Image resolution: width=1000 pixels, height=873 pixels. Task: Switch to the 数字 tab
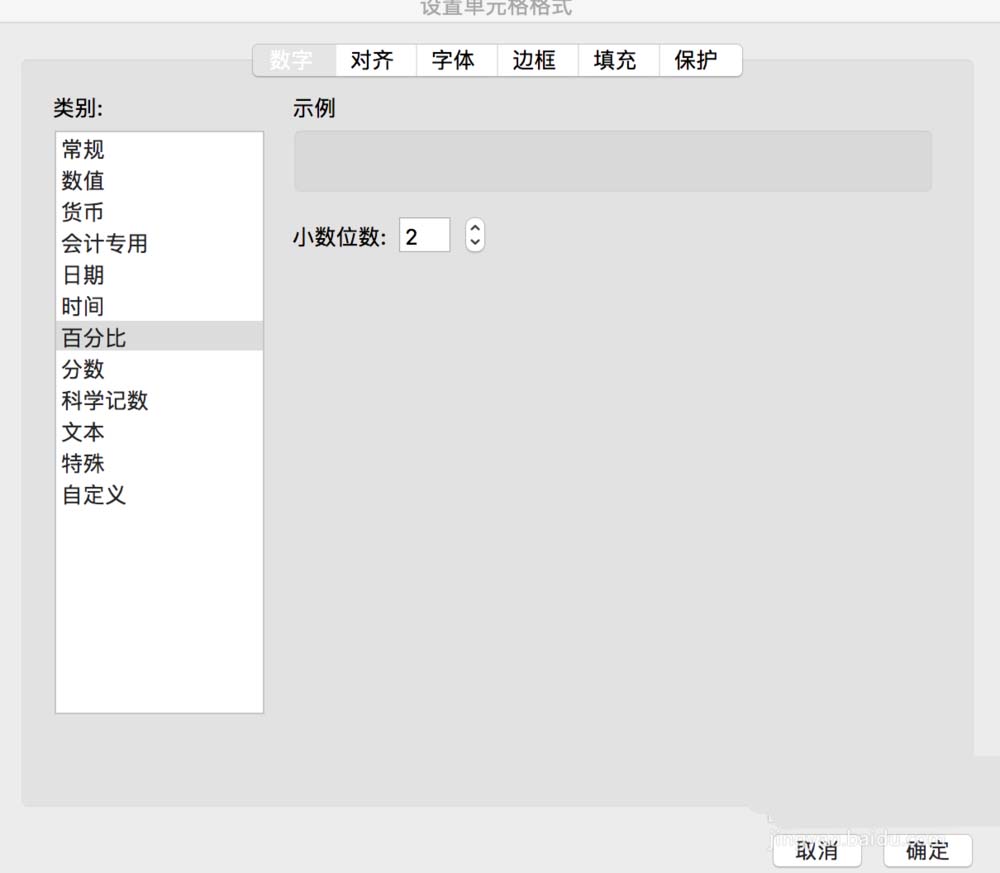[292, 60]
